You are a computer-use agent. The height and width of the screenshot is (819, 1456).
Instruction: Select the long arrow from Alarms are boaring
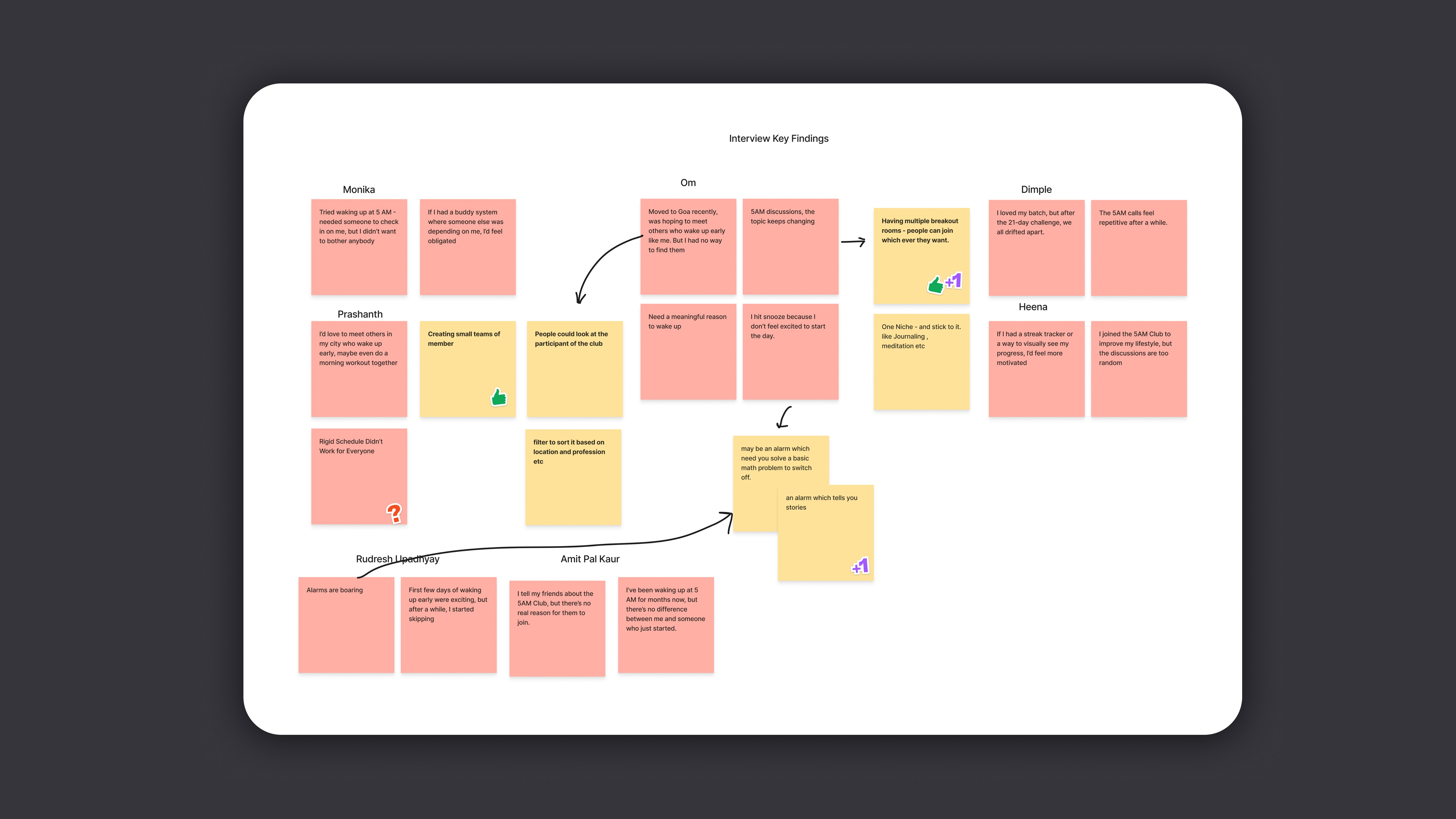tap(543, 547)
